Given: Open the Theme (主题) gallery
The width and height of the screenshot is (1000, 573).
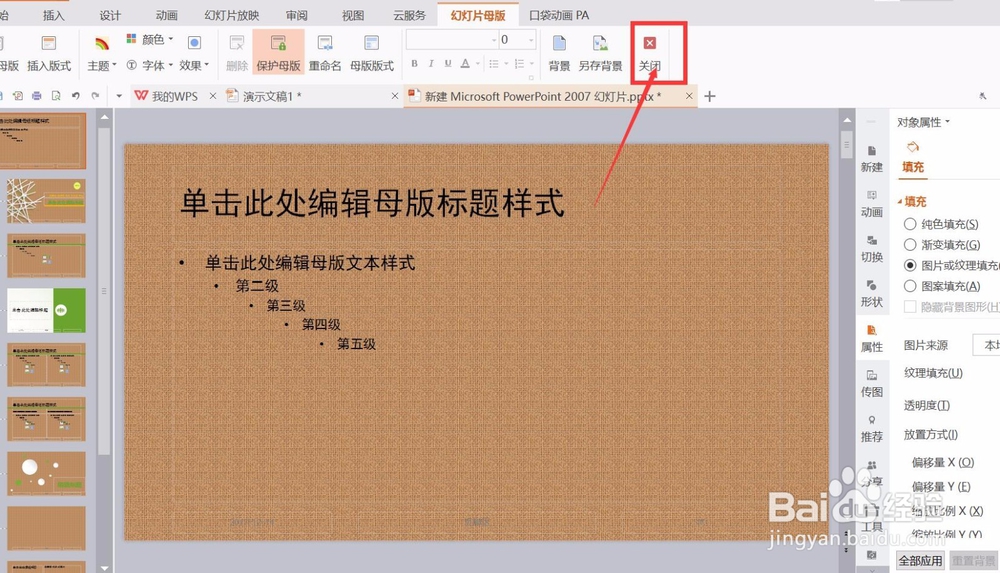Looking at the screenshot, I should pos(102,52).
